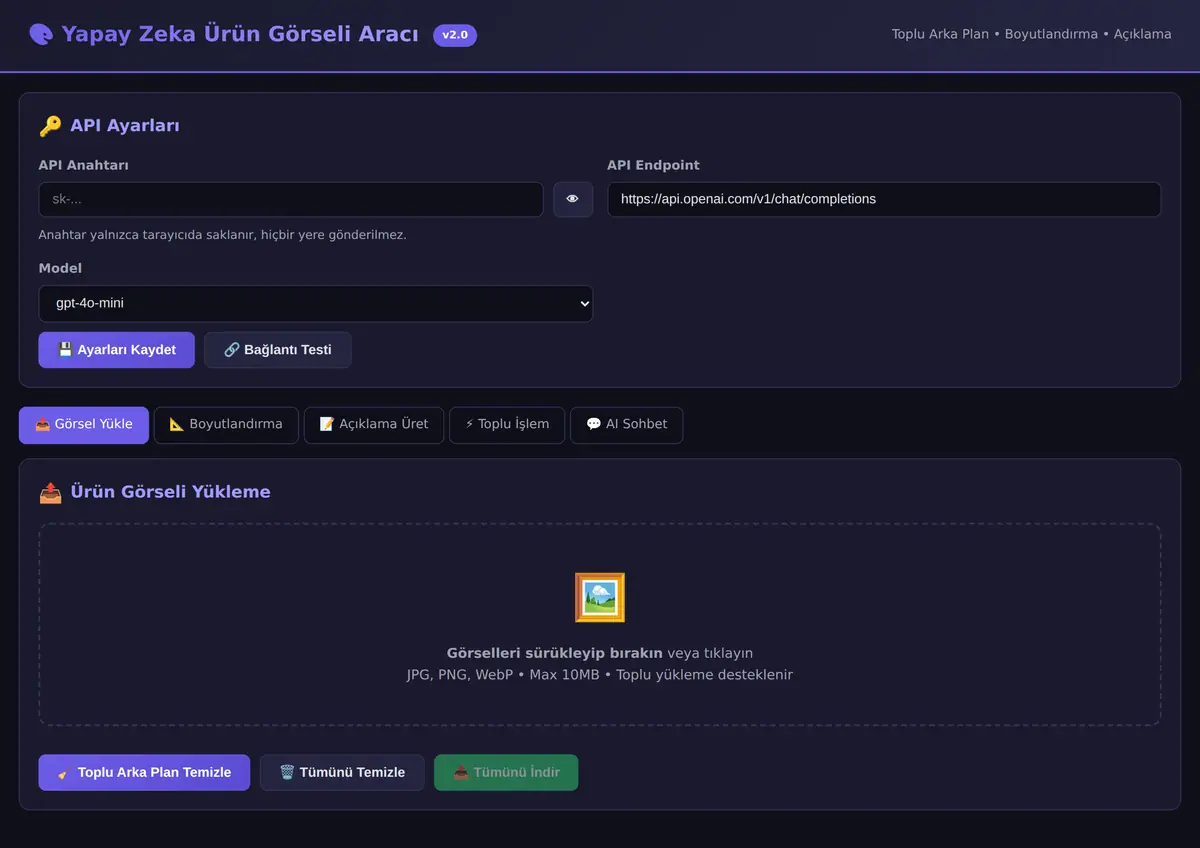Click the "API Ayarları" section heading
The height and width of the screenshot is (848, 1200).
tap(125, 126)
